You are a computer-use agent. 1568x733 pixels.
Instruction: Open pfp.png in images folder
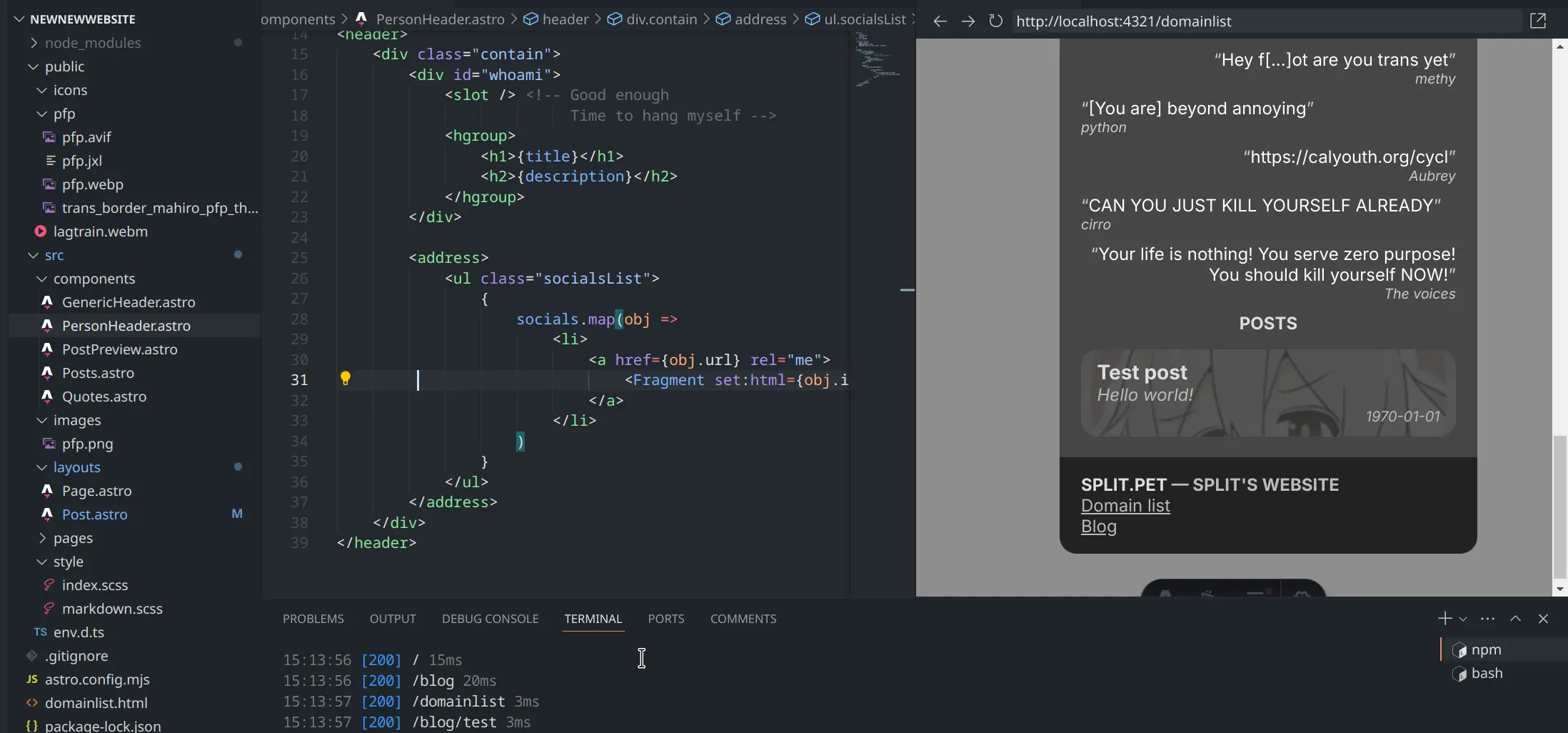click(x=134, y=444)
